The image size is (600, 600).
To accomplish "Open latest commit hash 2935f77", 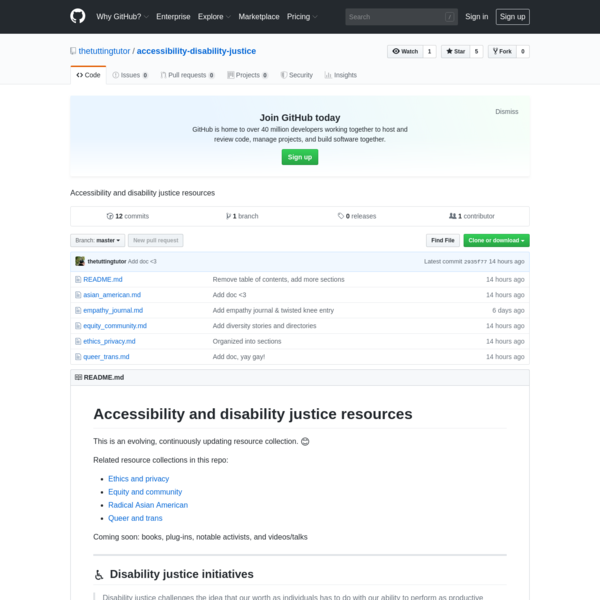I will (x=475, y=262).
